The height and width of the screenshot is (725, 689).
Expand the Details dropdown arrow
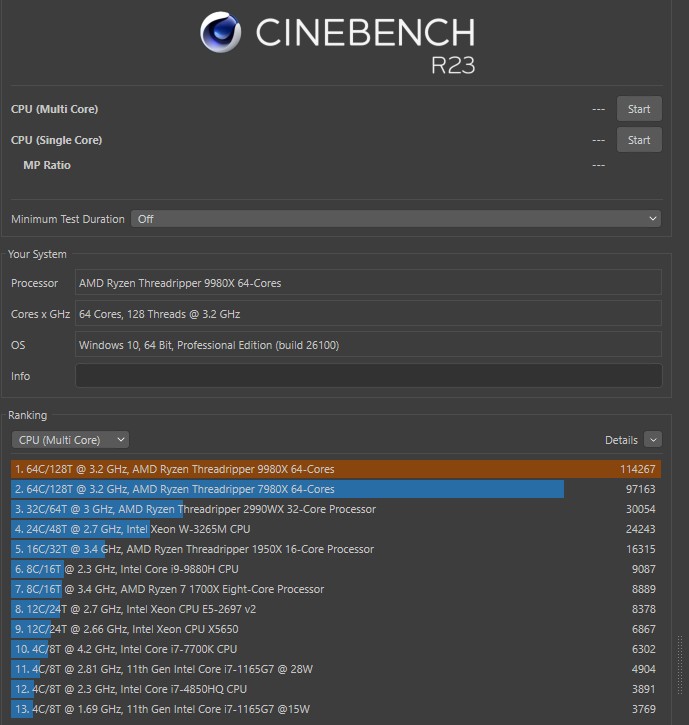tap(653, 440)
